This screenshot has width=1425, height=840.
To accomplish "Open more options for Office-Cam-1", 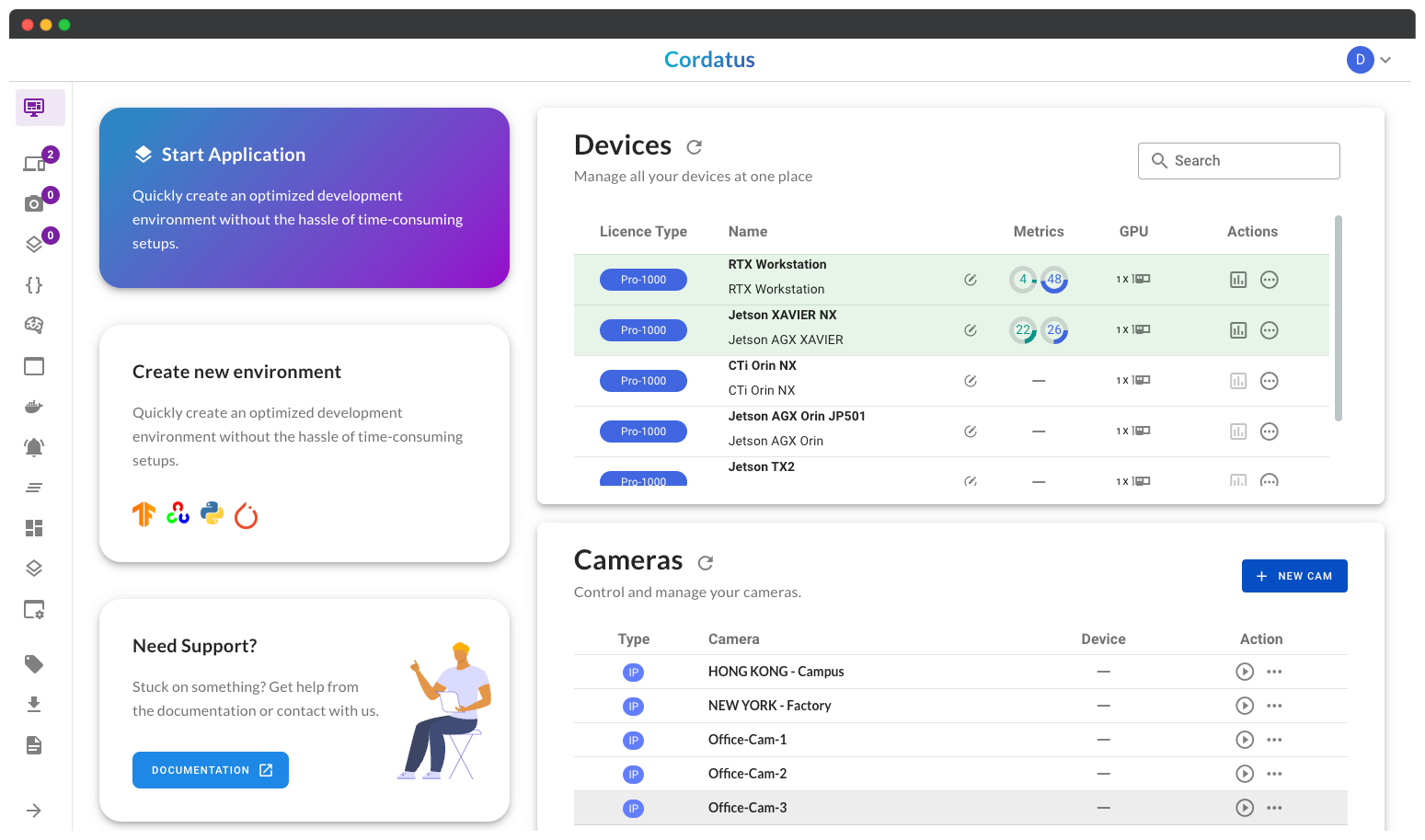I will [1274, 740].
